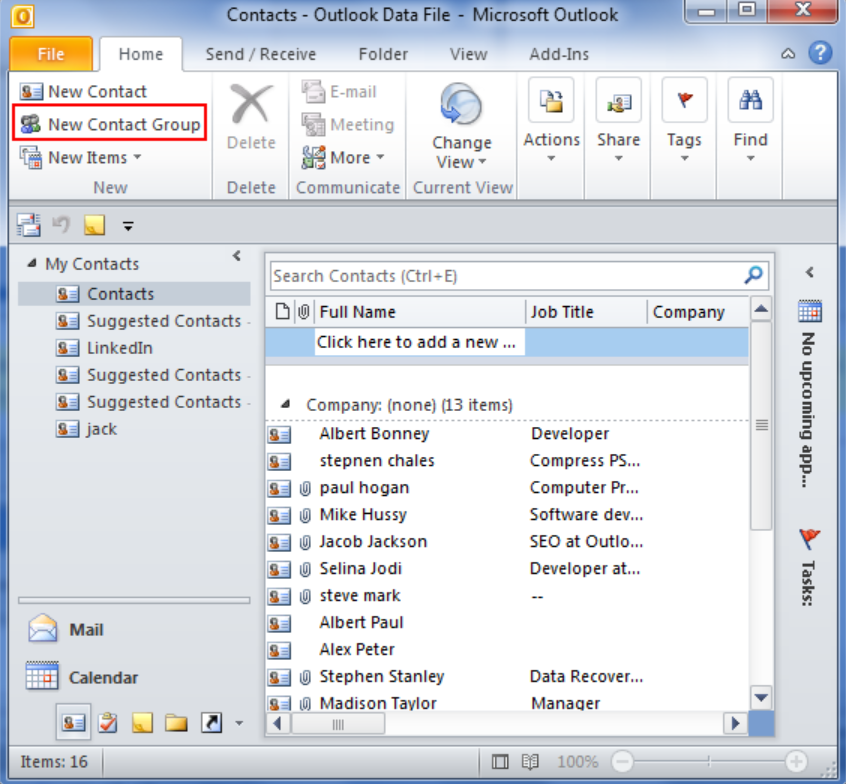
Task: Select the Jacob Jackson contact
Action: [x=507, y=542]
